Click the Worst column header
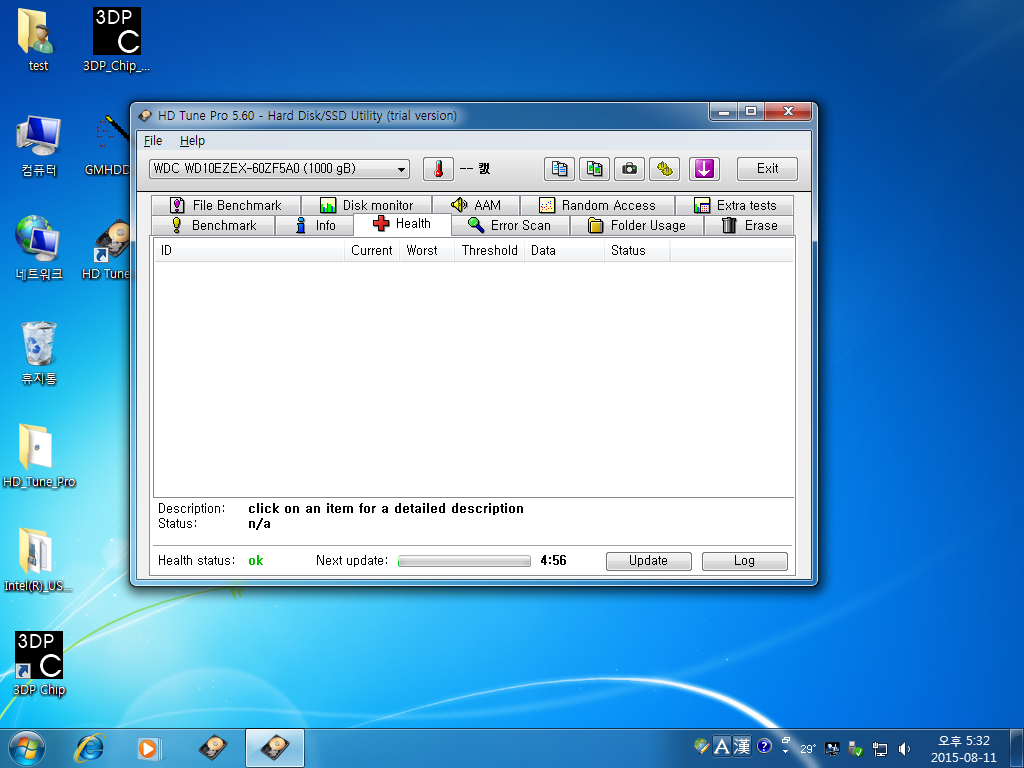Image resolution: width=1024 pixels, height=768 pixels. (x=426, y=251)
